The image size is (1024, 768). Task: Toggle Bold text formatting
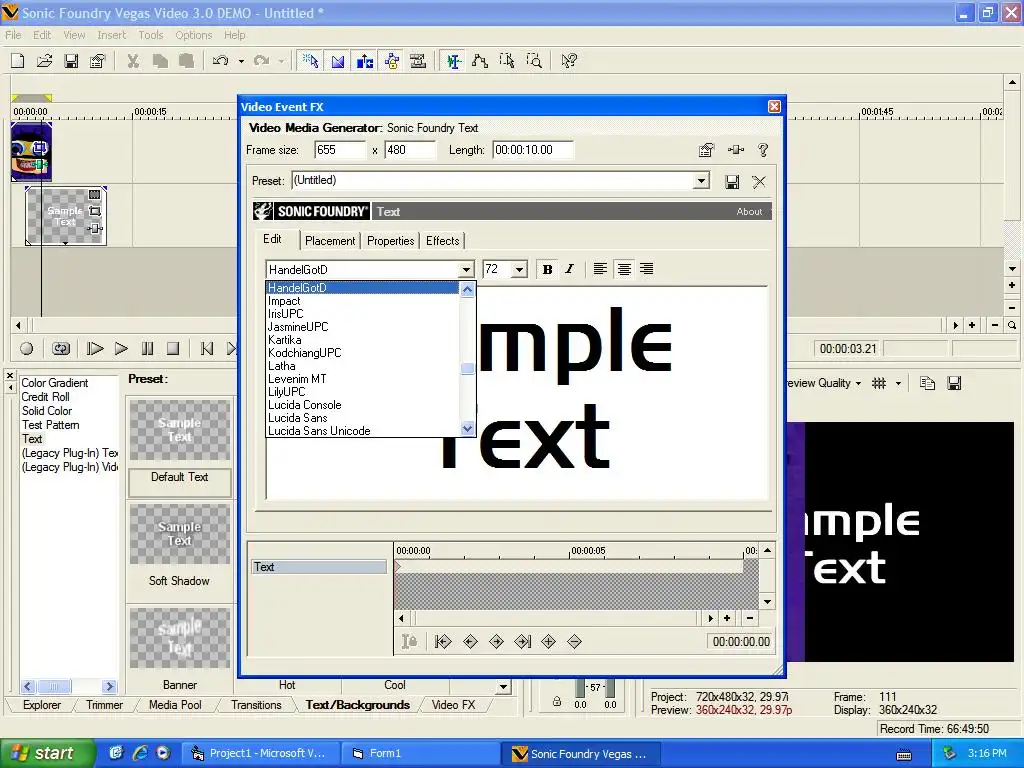[547, 269]
